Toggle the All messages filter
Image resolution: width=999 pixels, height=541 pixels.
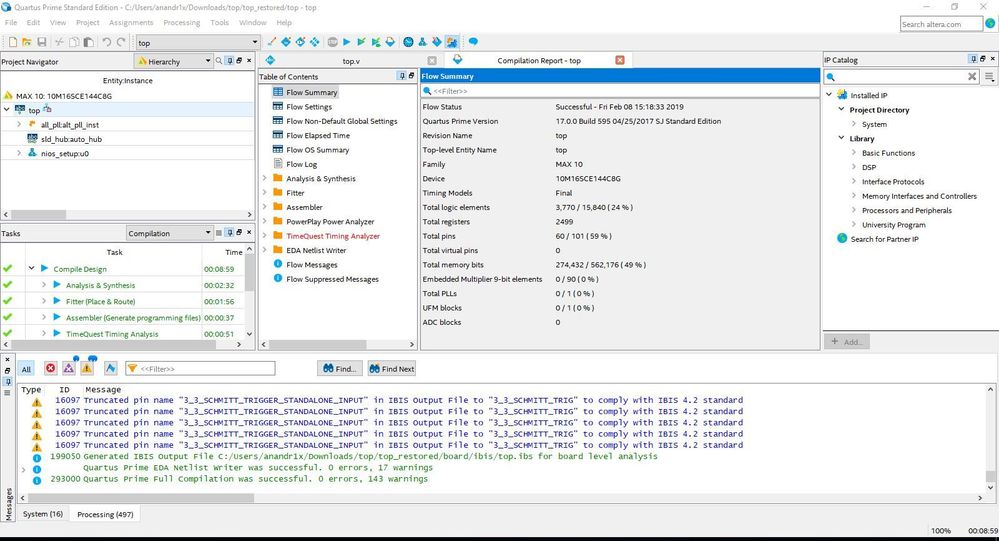(26, 369)
